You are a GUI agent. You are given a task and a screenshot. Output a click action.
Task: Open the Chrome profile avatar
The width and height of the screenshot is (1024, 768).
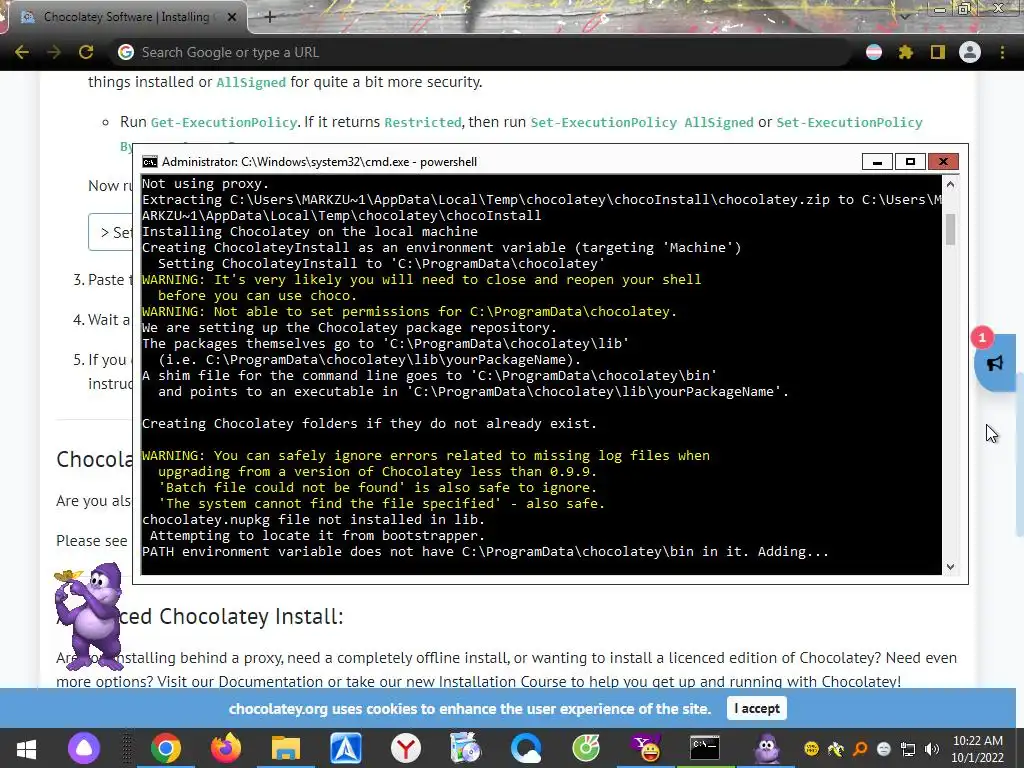coord(970,52)
